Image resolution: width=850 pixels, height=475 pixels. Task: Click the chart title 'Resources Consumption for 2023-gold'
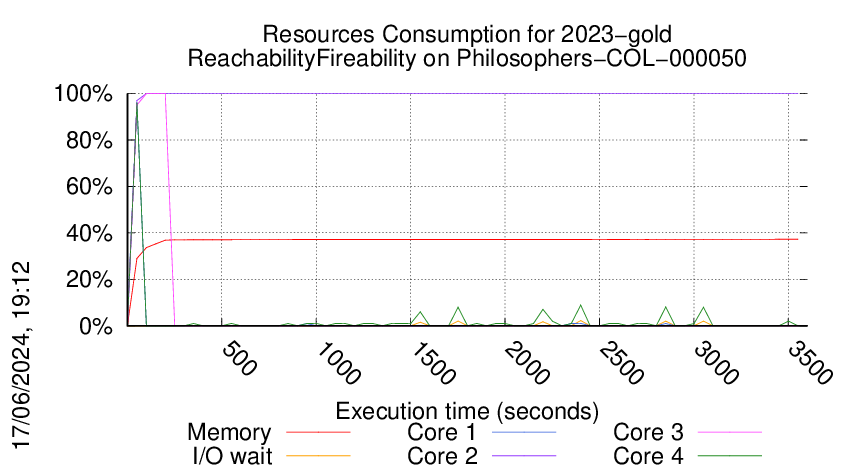coord(467,34)
